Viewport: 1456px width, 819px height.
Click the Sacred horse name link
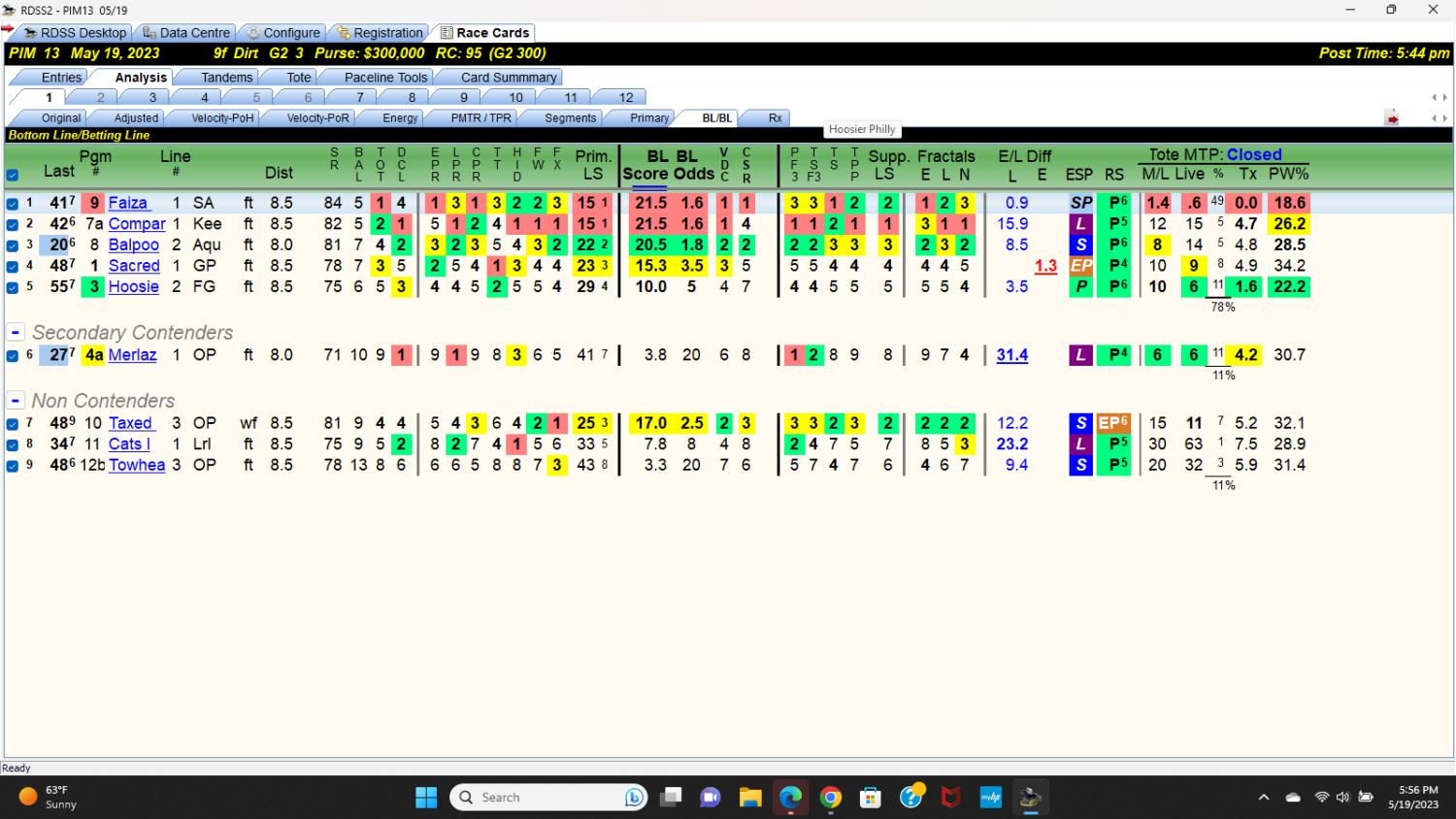tap(134, 266)
